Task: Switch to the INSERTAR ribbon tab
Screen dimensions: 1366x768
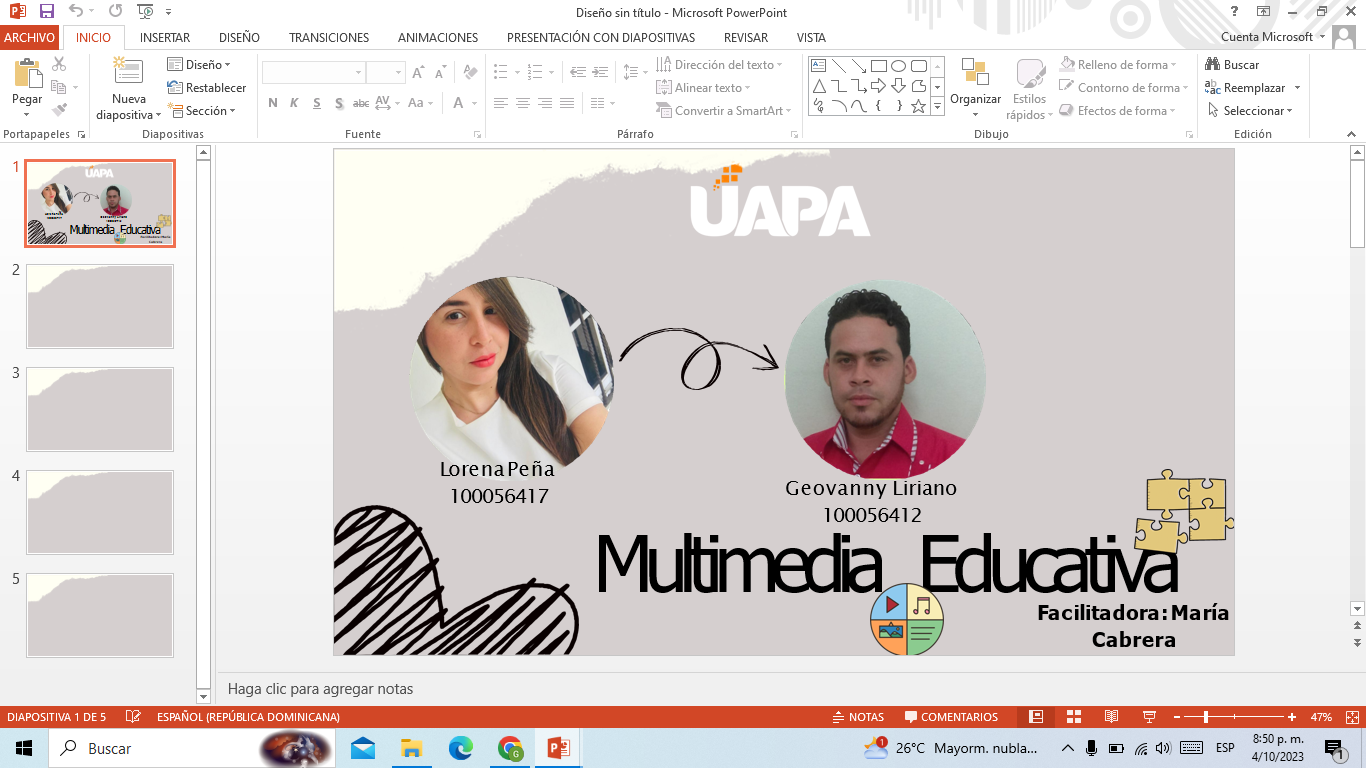Action: [x=163, y=37]
